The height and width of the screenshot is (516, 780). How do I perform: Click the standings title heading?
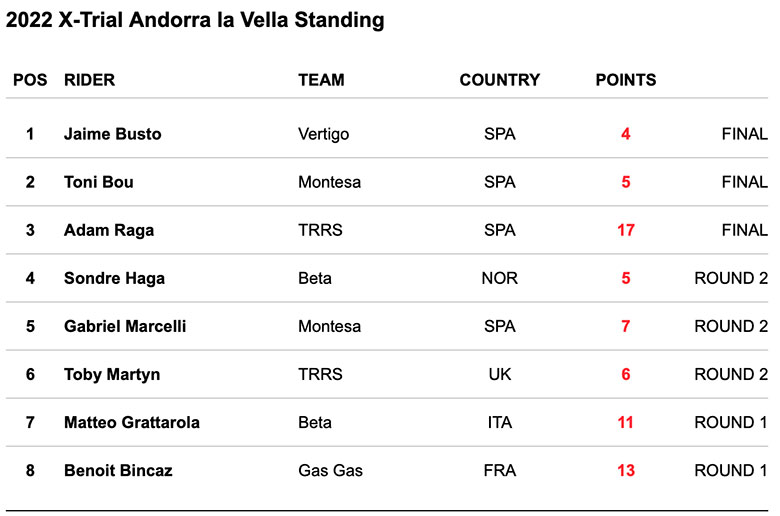point(195,21)
